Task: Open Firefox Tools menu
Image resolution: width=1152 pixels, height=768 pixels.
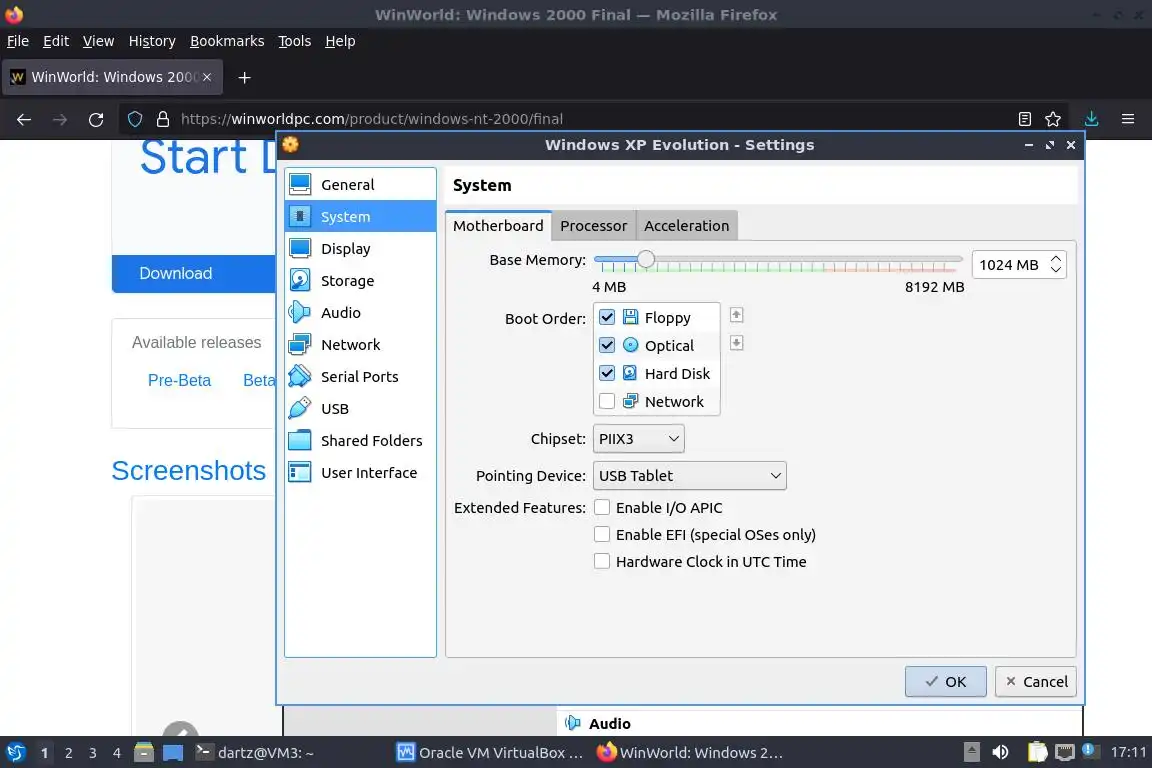Action: pyautogui.click(x=295, y=41)
